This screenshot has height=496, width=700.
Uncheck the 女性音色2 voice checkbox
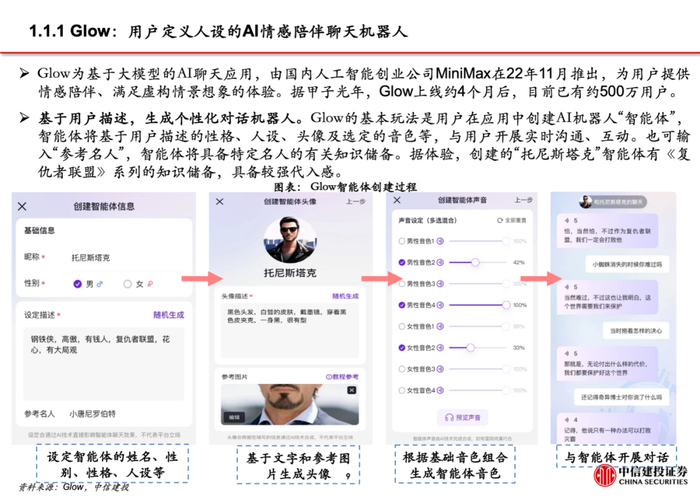(x=402, y=348)
